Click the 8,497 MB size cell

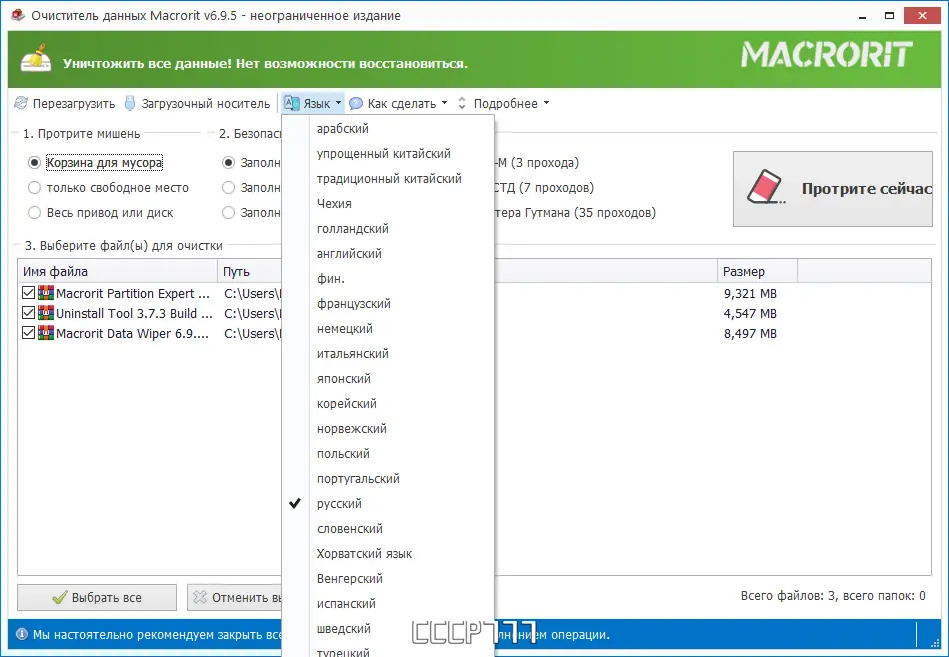(x=750, y=333)
